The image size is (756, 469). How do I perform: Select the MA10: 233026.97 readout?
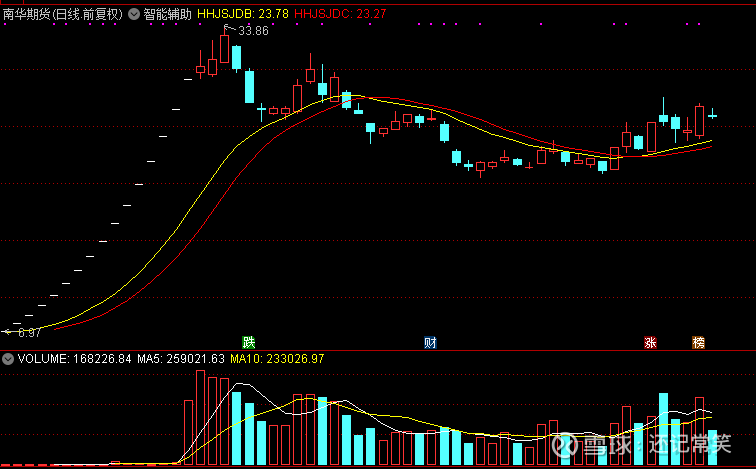point(277,359)
